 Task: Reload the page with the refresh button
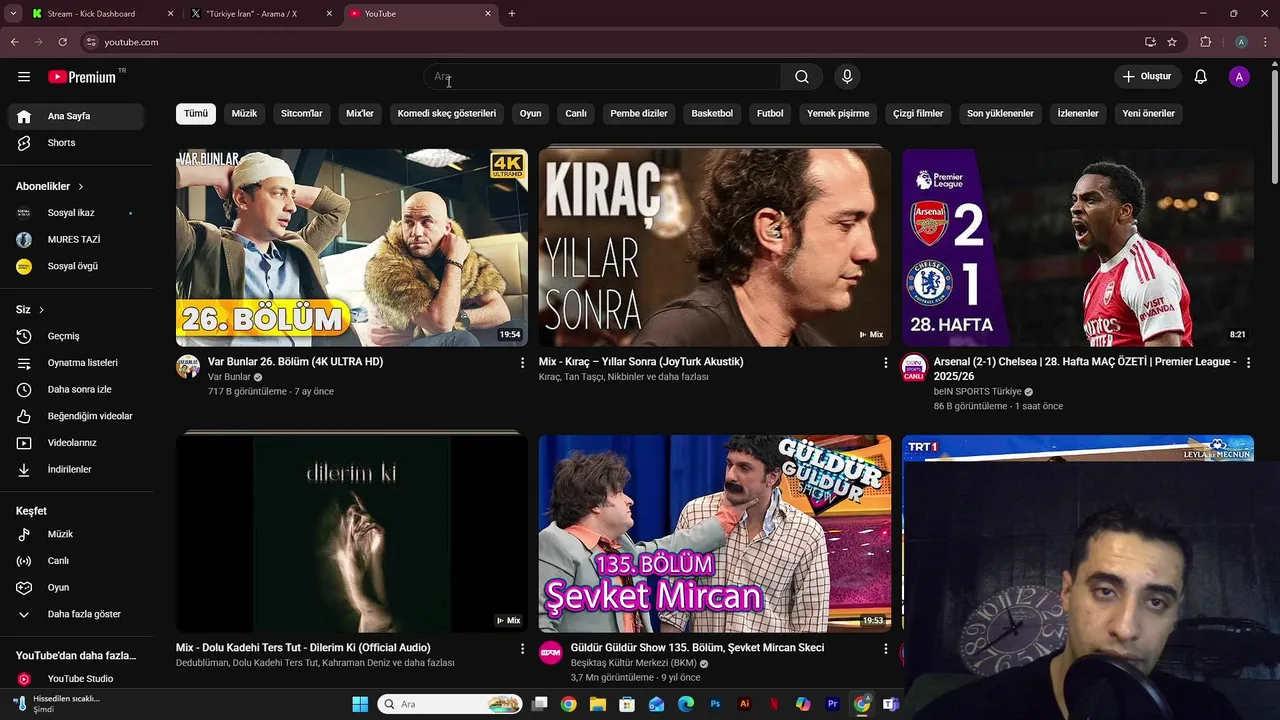coord(62,42)
